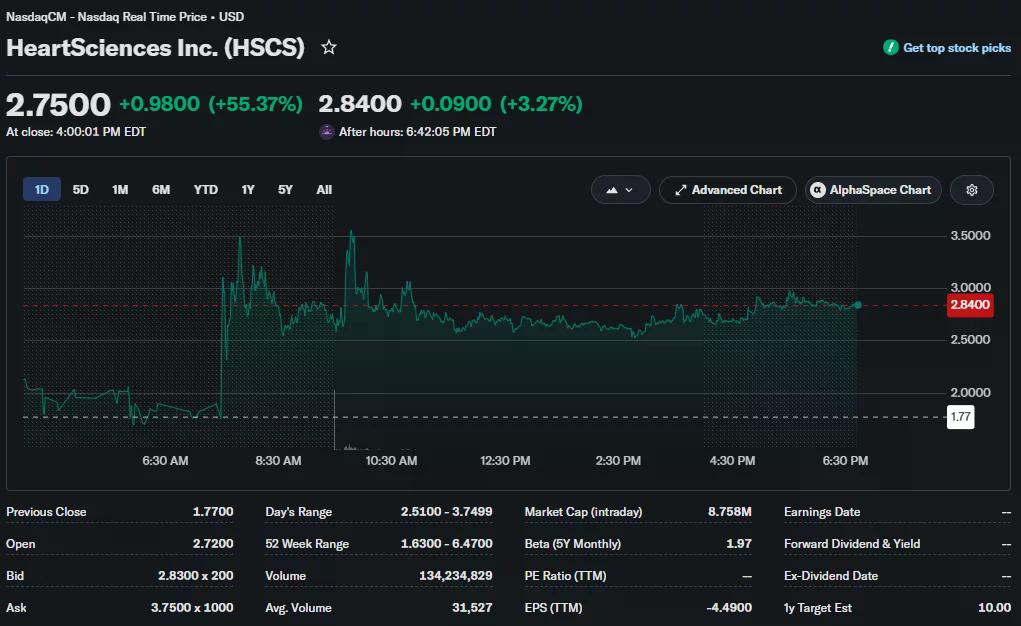Click the AlphaSpace logo icon

818,190
